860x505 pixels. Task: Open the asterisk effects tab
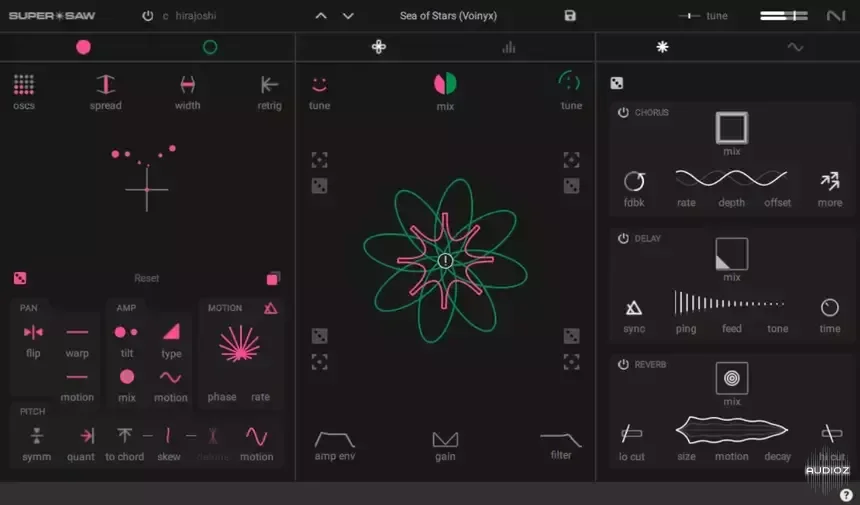663,47
